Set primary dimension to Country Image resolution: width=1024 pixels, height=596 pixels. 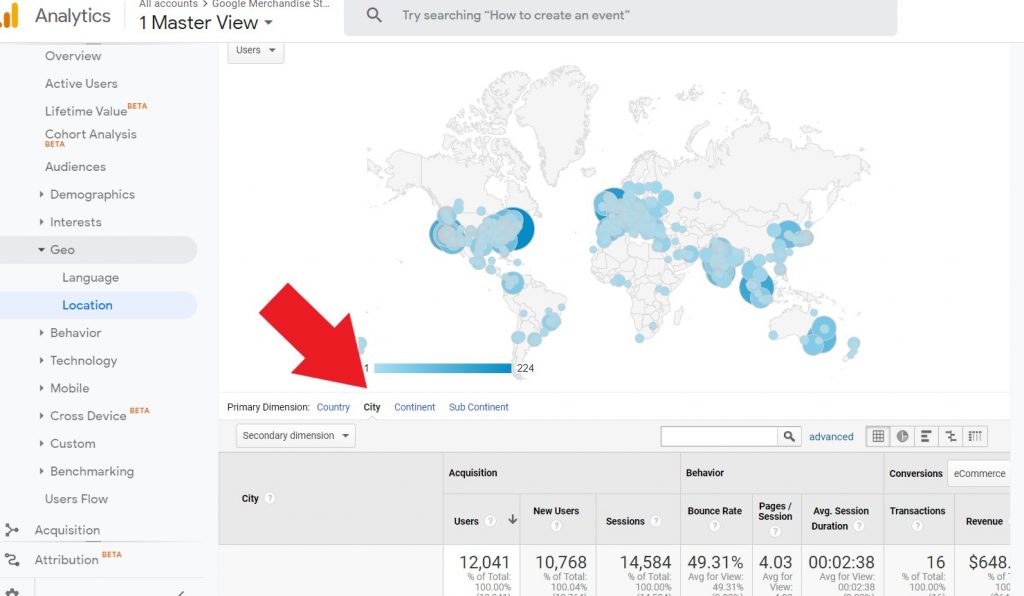[x=333, y=407]
